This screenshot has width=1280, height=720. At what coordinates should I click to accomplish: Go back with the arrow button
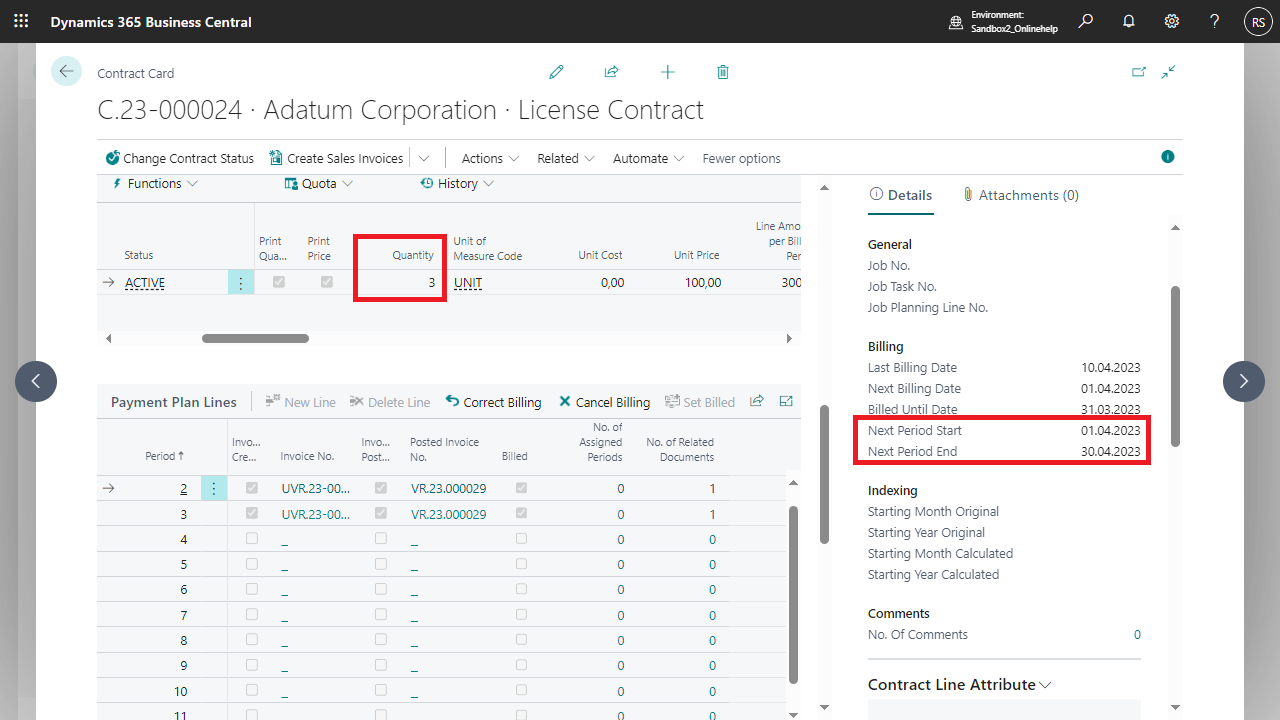66,71
